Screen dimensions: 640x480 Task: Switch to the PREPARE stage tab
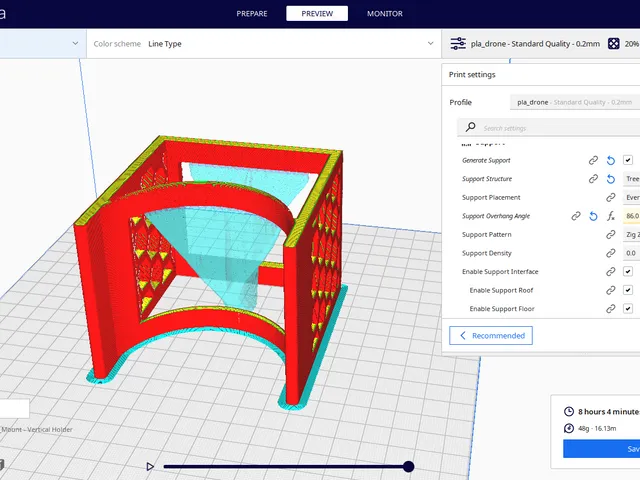(252, 13)
